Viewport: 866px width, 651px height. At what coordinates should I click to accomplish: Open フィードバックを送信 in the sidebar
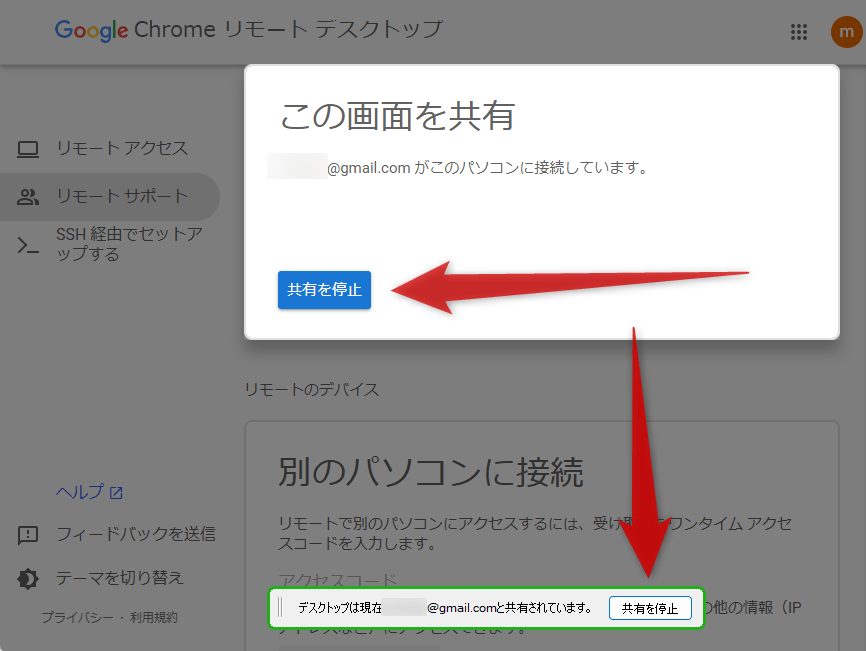117,534
